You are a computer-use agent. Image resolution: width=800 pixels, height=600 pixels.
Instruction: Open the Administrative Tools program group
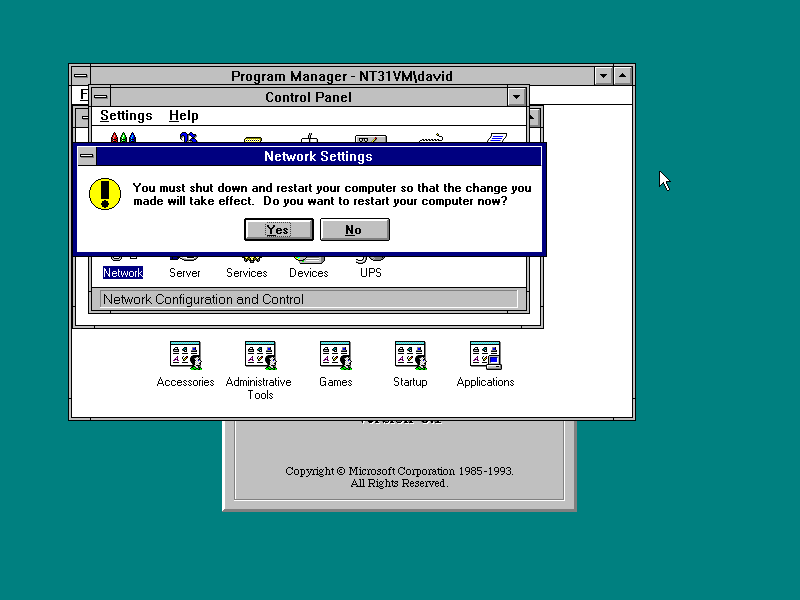click(x=260, y=355)
